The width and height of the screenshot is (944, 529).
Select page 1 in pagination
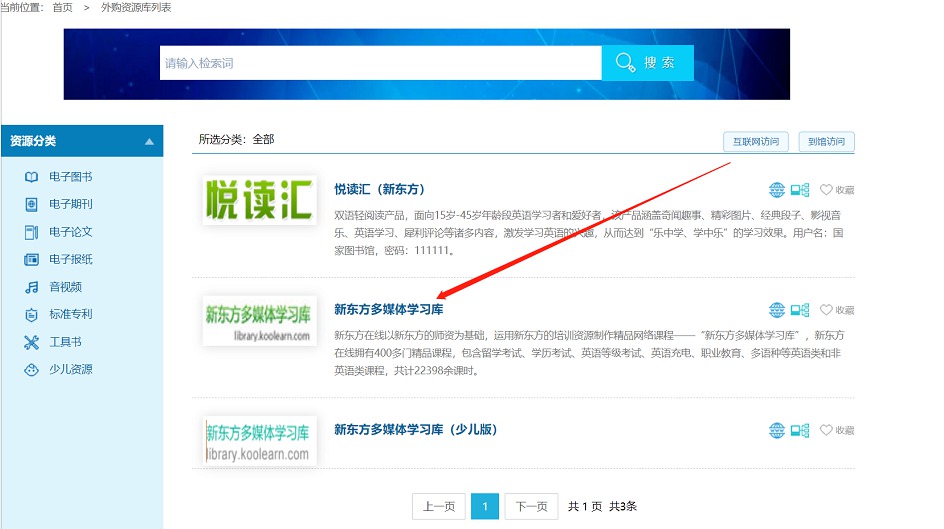click(485, 507)
